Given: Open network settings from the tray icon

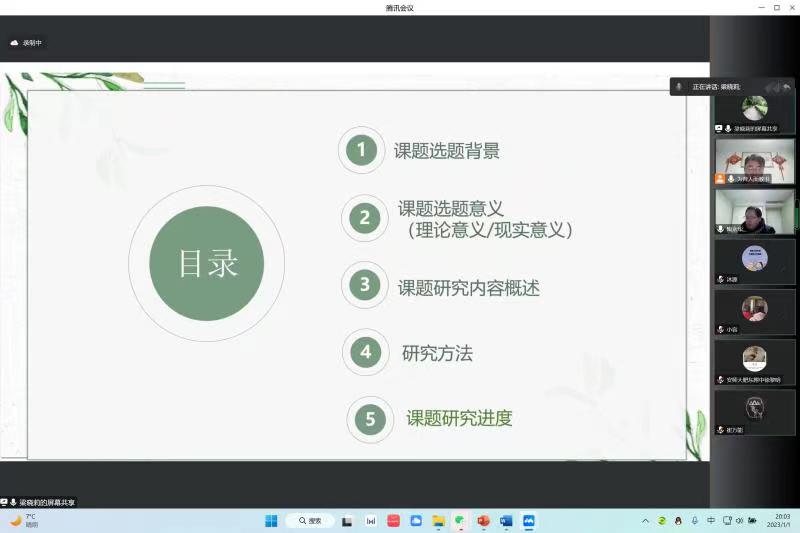Looking at the screenshot, I should click(x=727, y=521).
